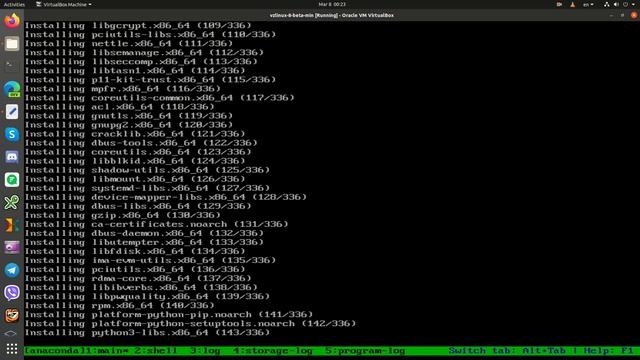
Task: Open the orange and black arrow app in dock
Action: click(x=12, y=225)
